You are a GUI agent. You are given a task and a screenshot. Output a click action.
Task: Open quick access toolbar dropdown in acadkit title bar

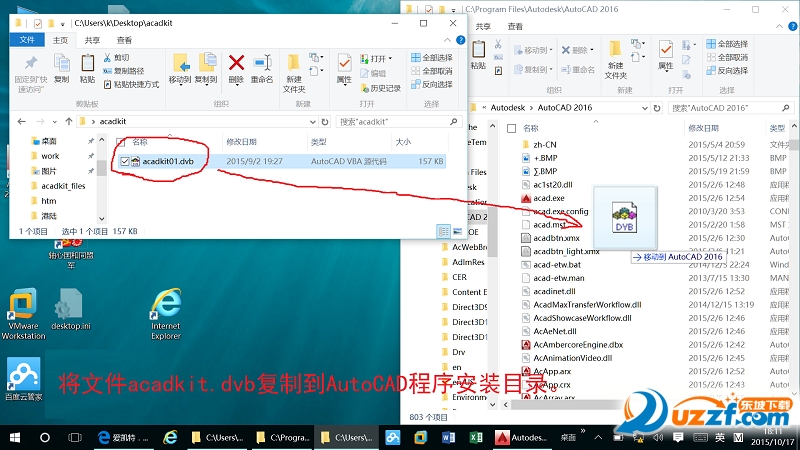(62, 23)
